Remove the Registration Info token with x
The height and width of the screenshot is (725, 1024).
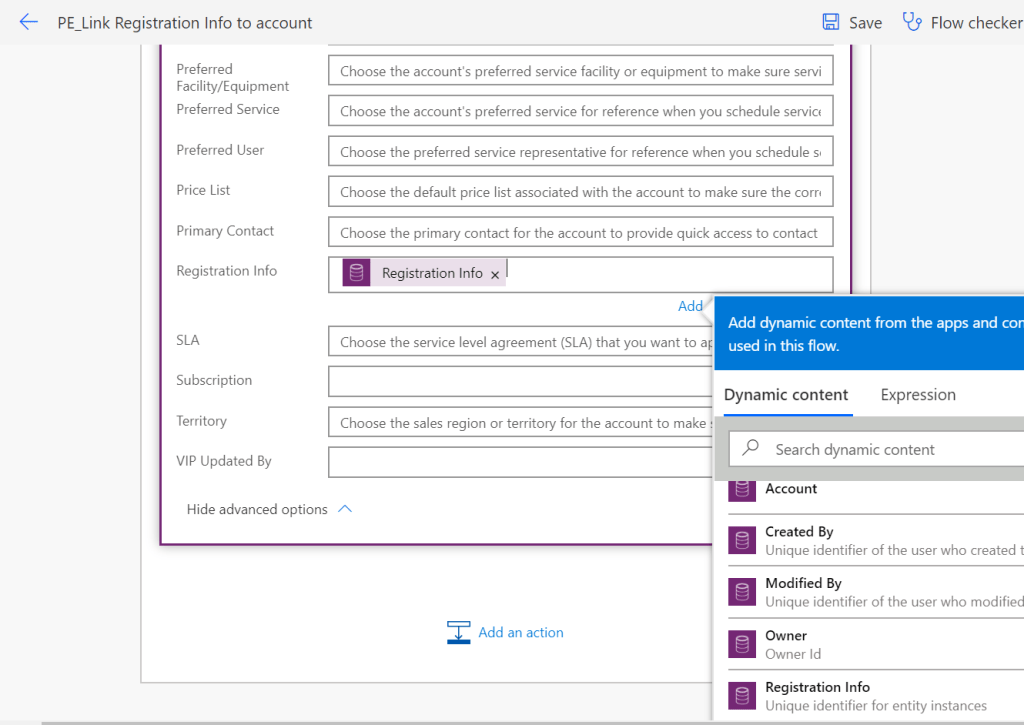coord(495,275)
